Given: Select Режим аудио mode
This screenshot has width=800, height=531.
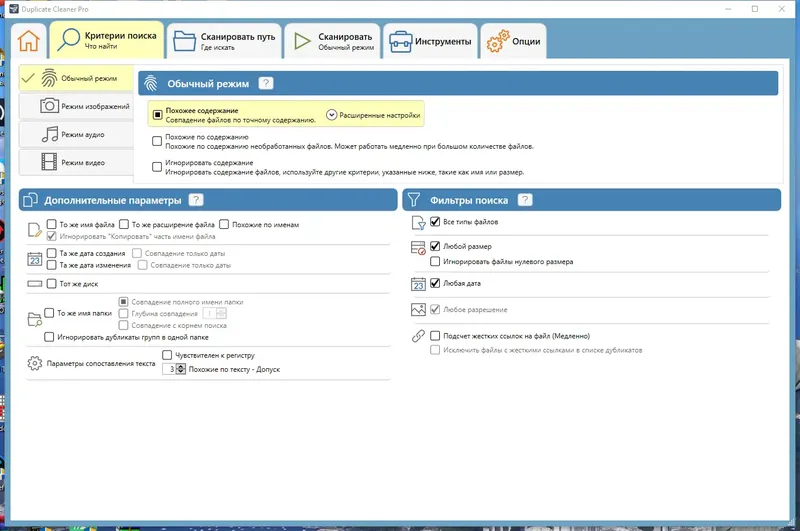Looking at the screenshot, I should 77,134.
